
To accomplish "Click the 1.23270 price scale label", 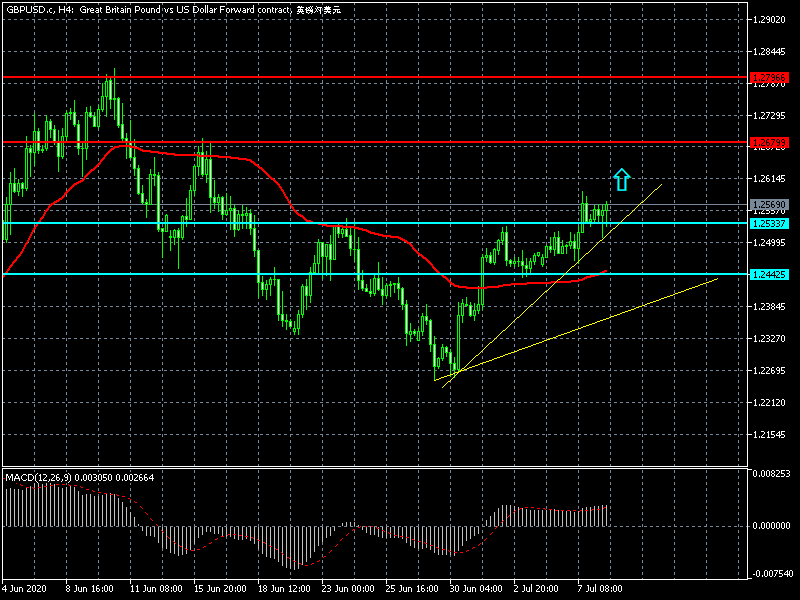I will pyautogui.click(x=769, y=338).
